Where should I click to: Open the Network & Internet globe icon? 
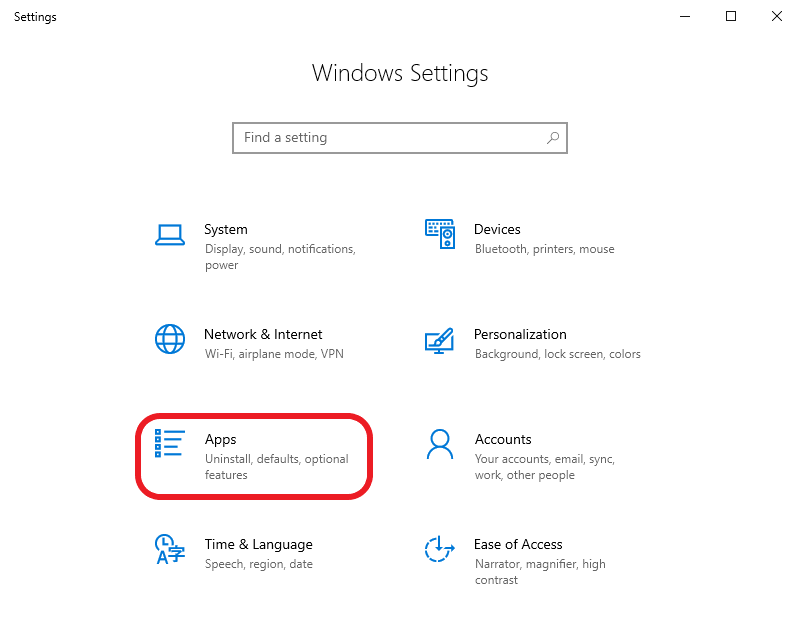click(170, 340)
